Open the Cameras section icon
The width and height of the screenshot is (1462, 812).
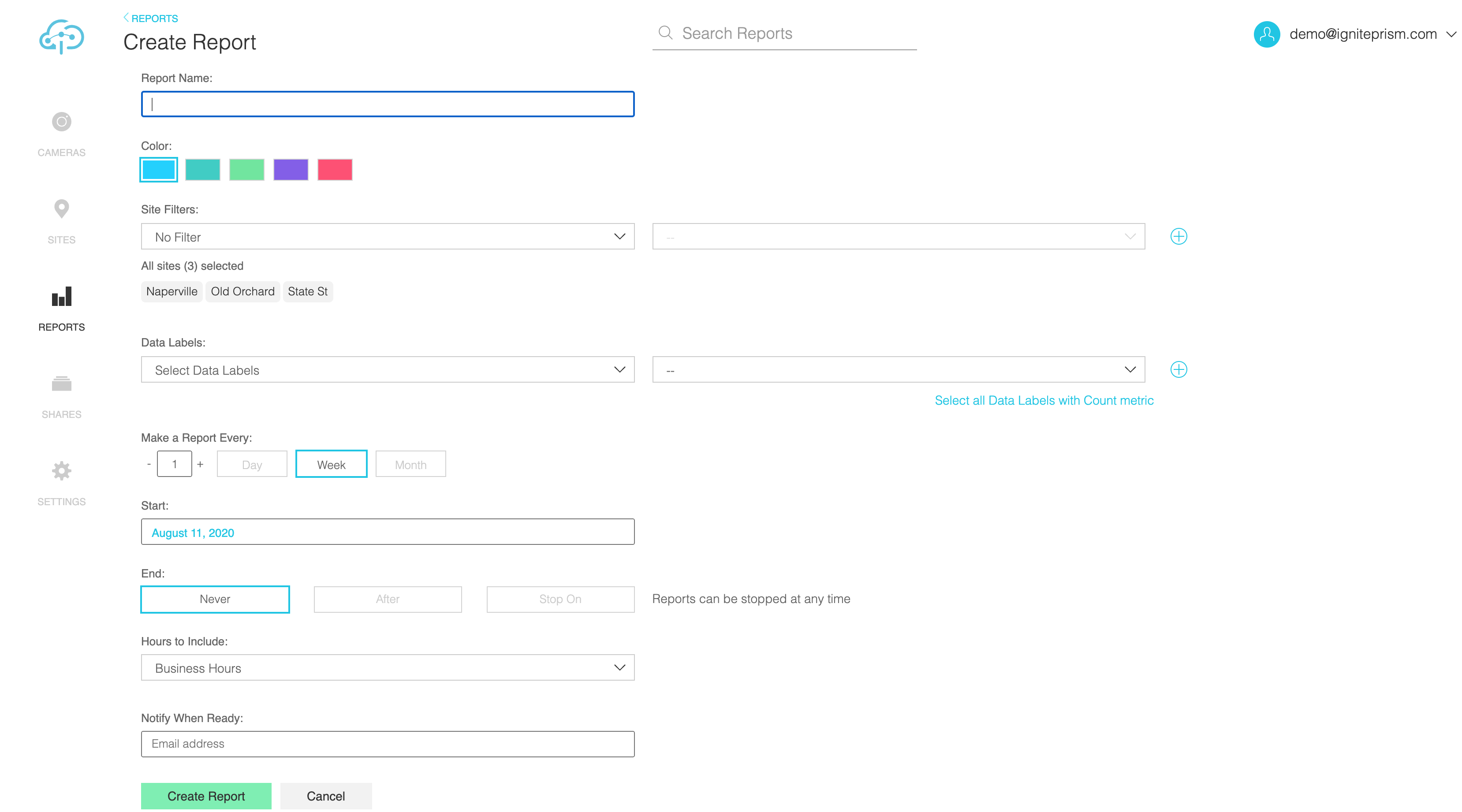(x=61, y=121)
